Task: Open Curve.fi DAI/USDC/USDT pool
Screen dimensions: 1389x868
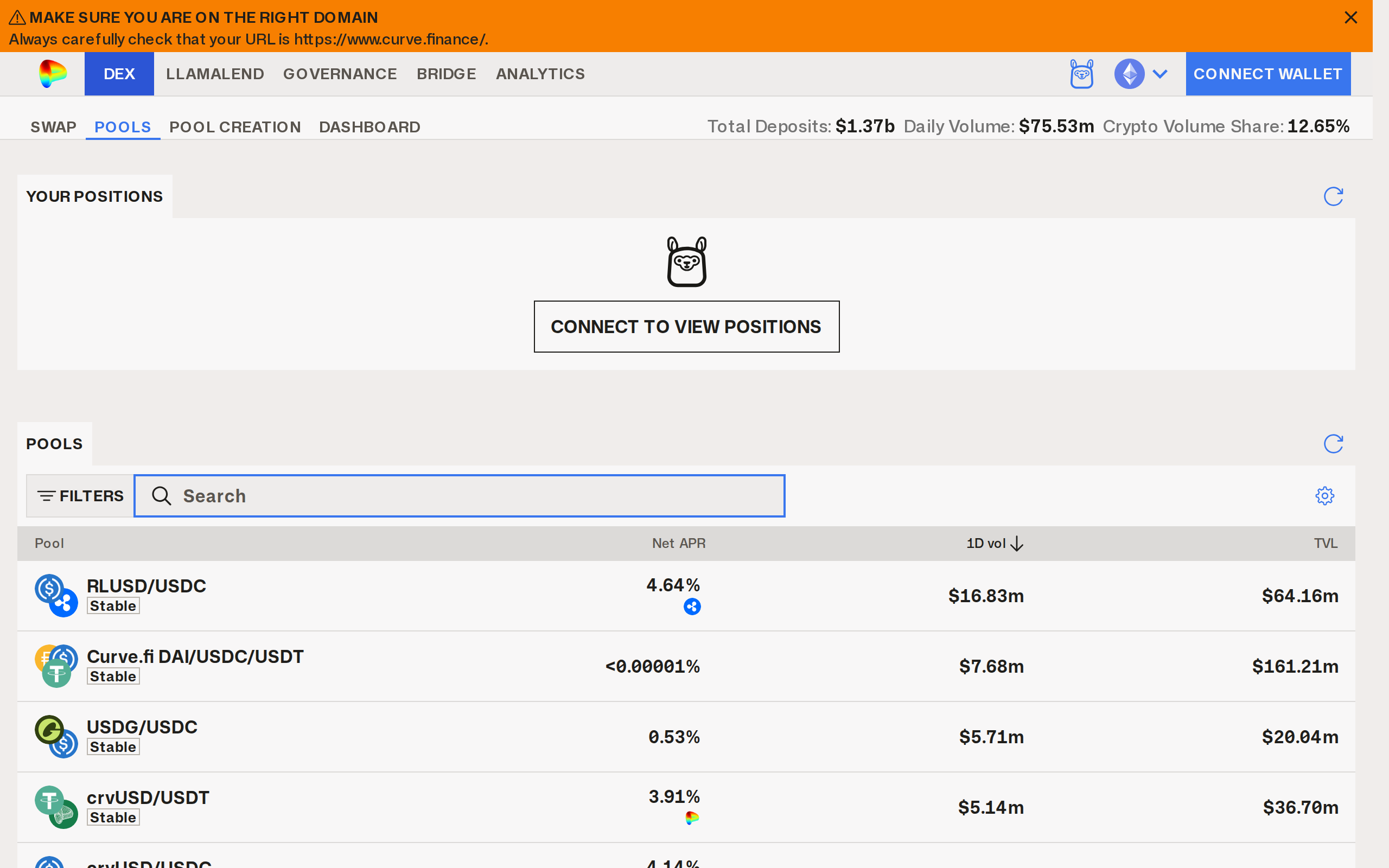Action: coord(195,657)
